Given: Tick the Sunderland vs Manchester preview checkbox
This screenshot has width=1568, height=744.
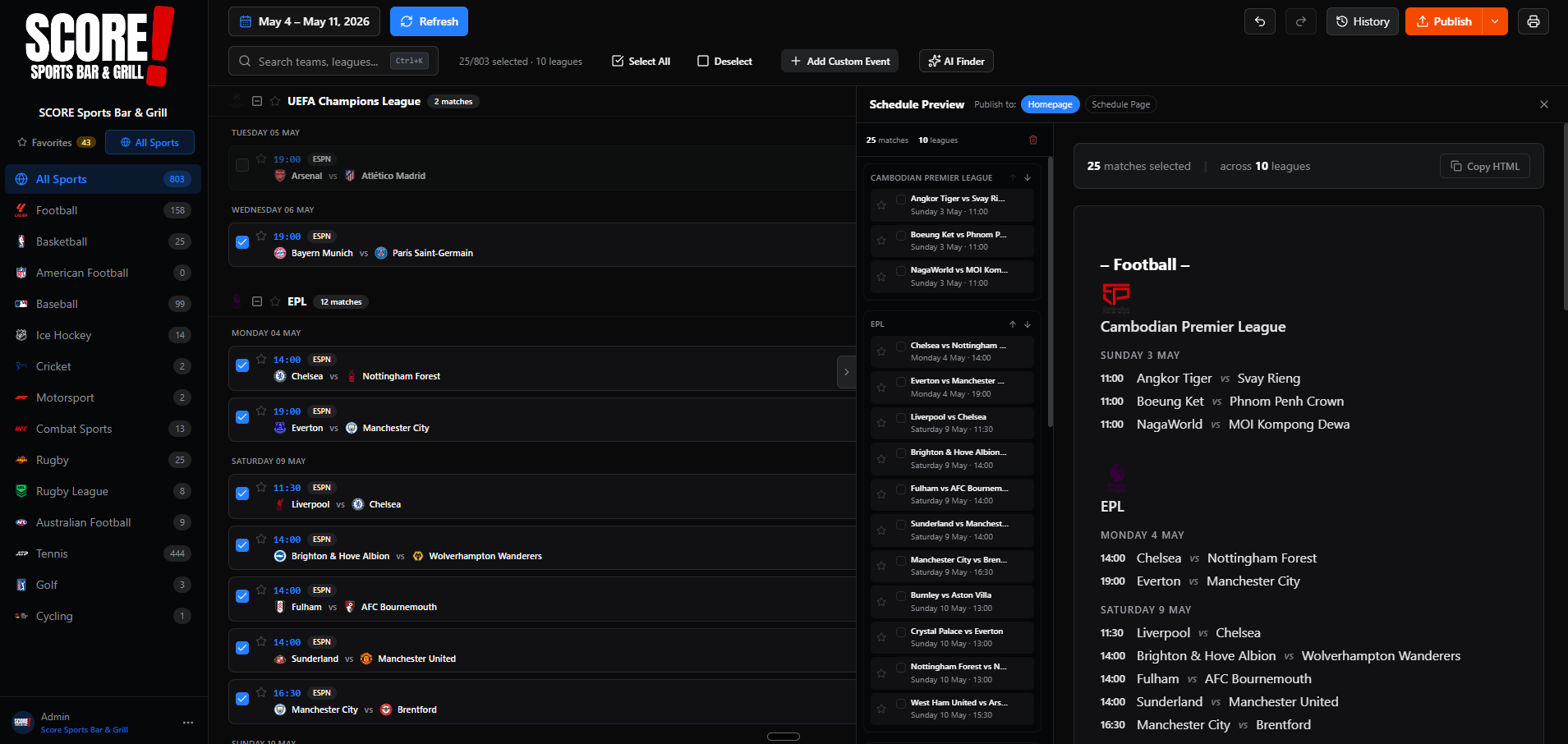Looking at the screenshot, I should tap(901, 524).
